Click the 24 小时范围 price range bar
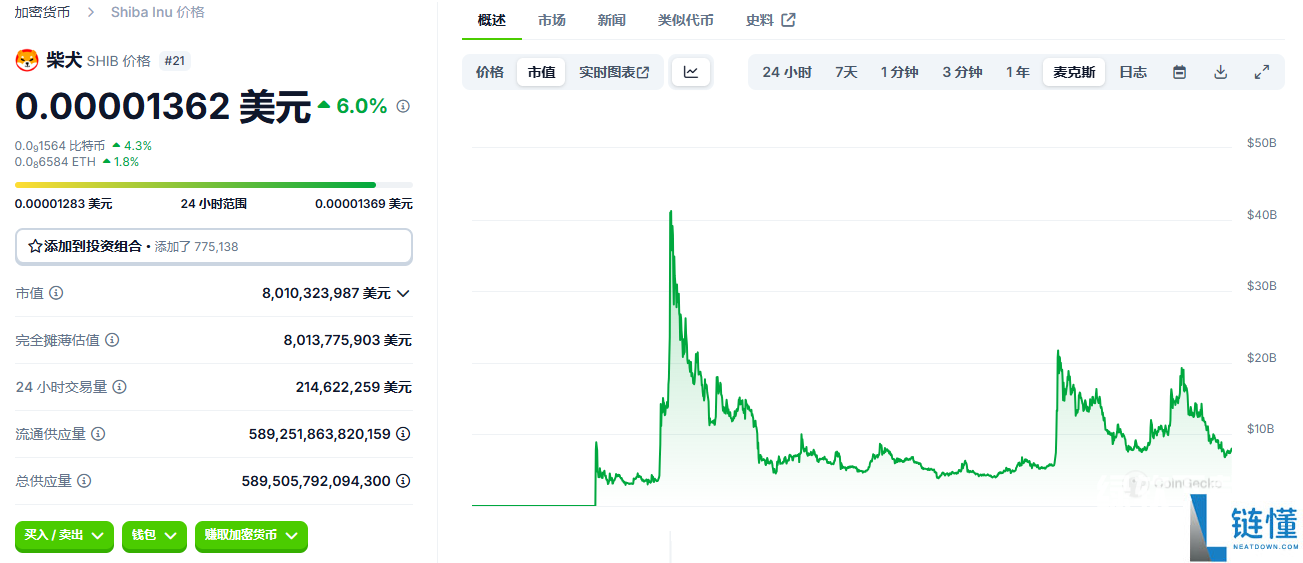Screen dimensions: 1303x563 point(214,185)
